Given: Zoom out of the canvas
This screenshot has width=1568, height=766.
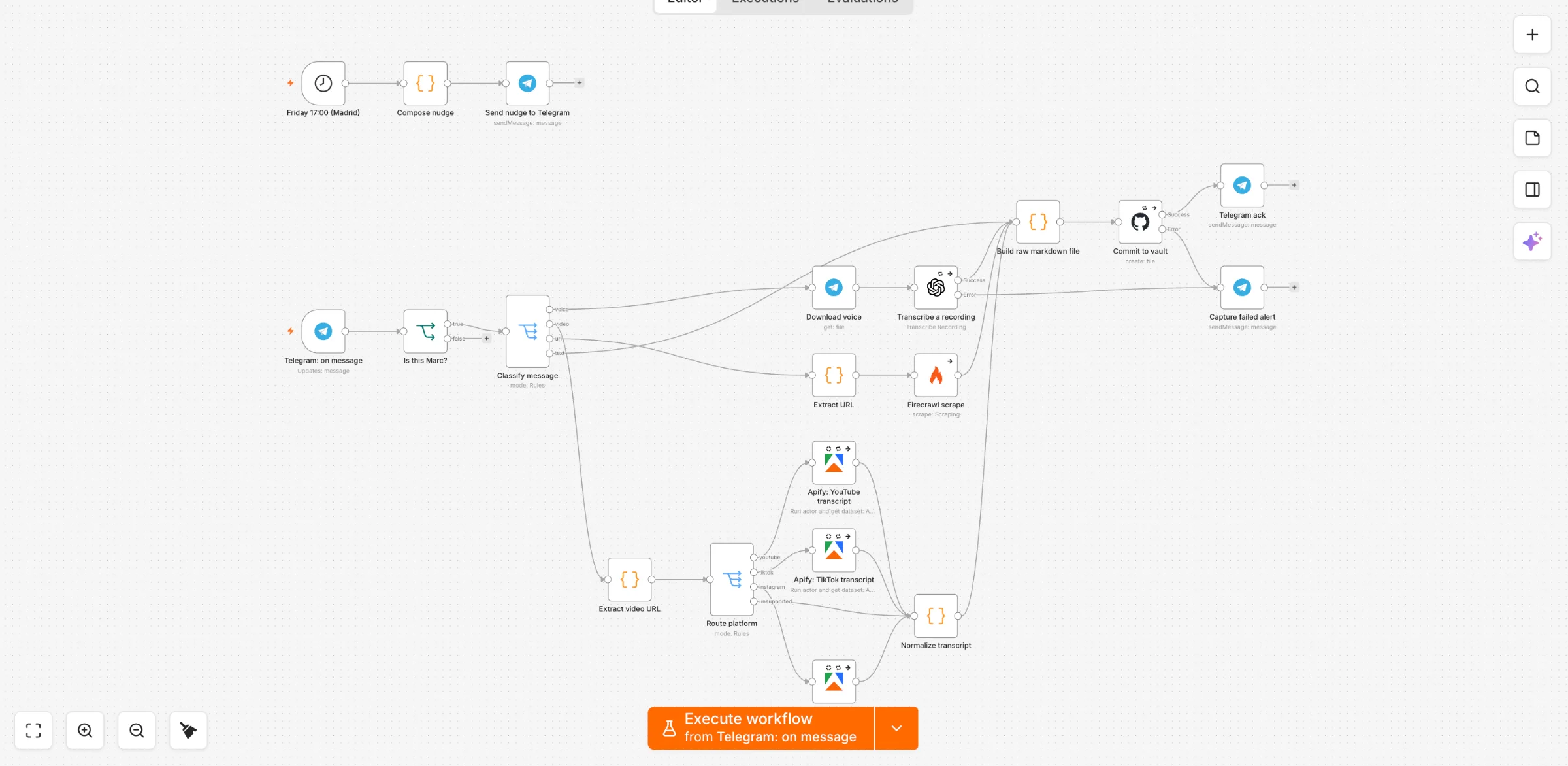Looking at the screenshot, I should point(137,730).
